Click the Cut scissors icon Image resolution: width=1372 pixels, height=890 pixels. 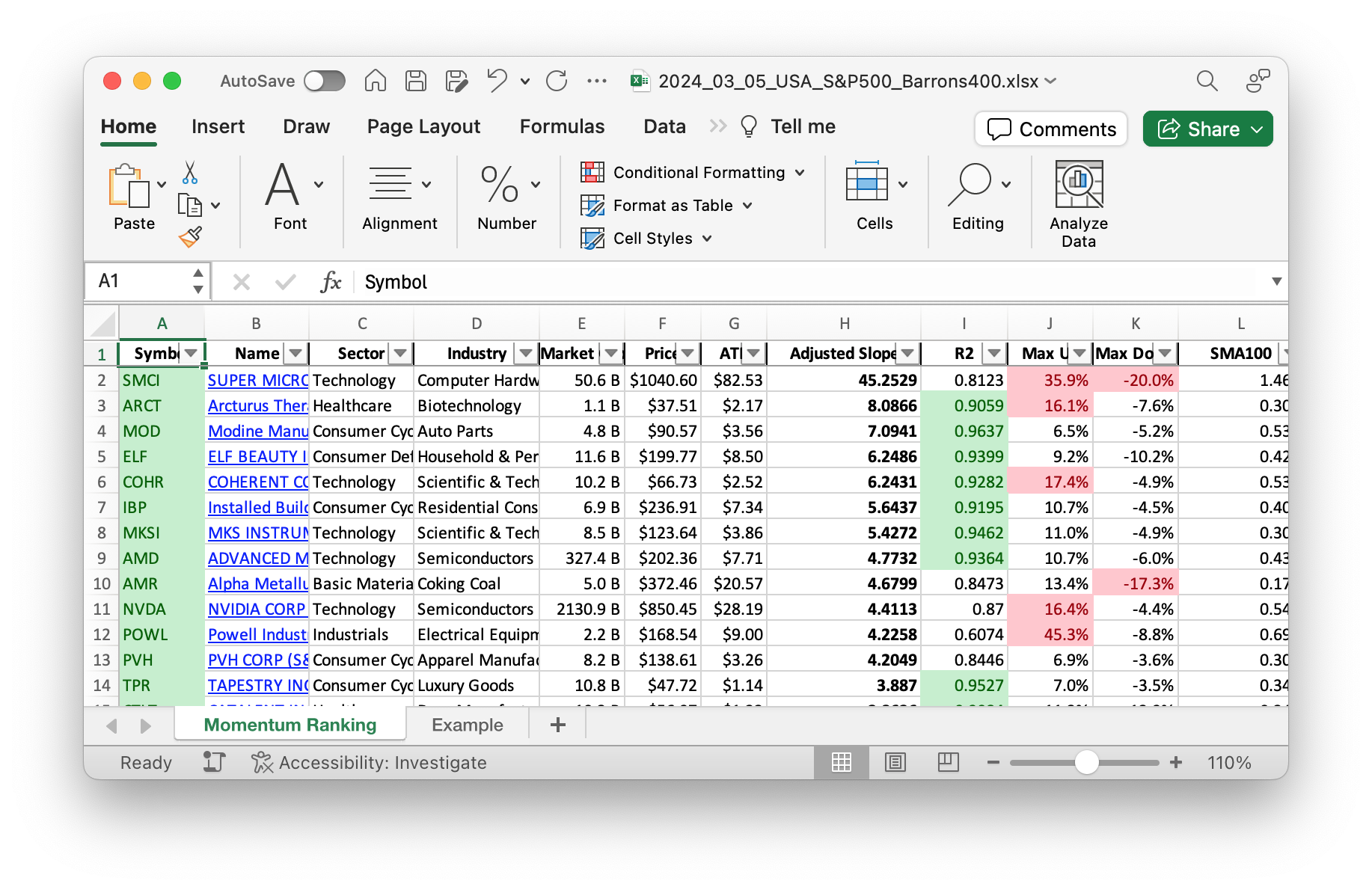[190, 173]
